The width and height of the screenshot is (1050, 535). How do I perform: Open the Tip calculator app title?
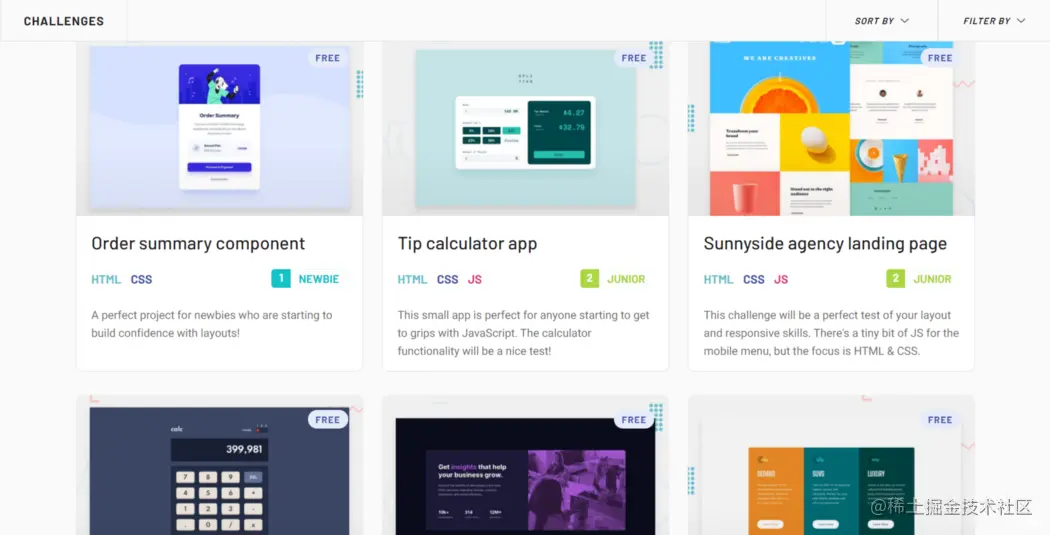point(467,243)
